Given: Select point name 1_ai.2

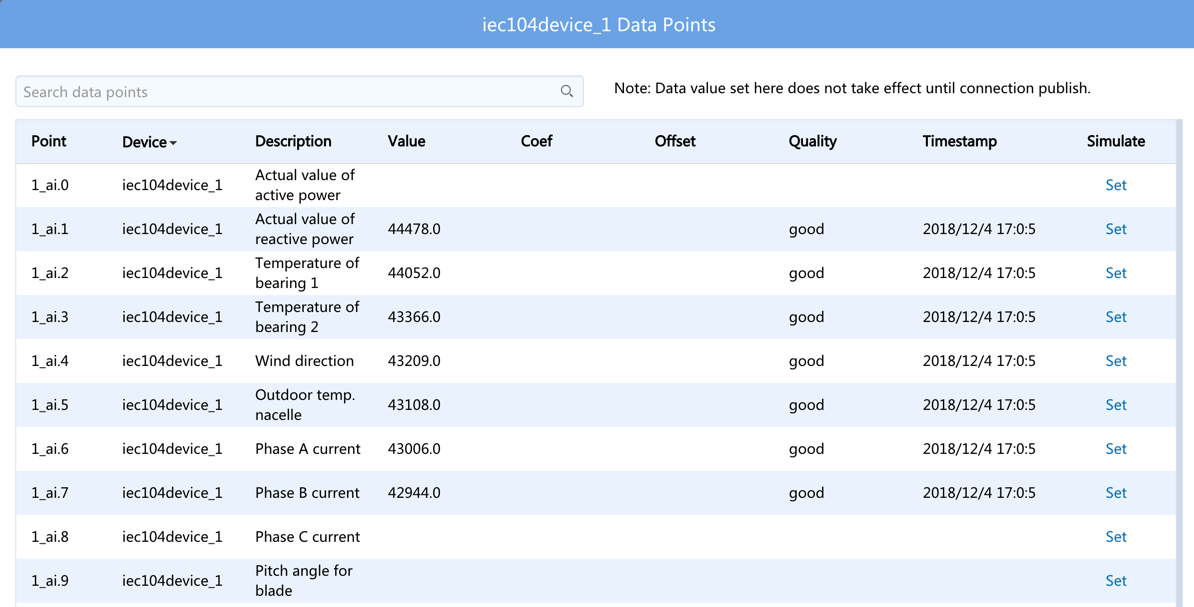Looking at the screenshot, I should pos(49,273).
